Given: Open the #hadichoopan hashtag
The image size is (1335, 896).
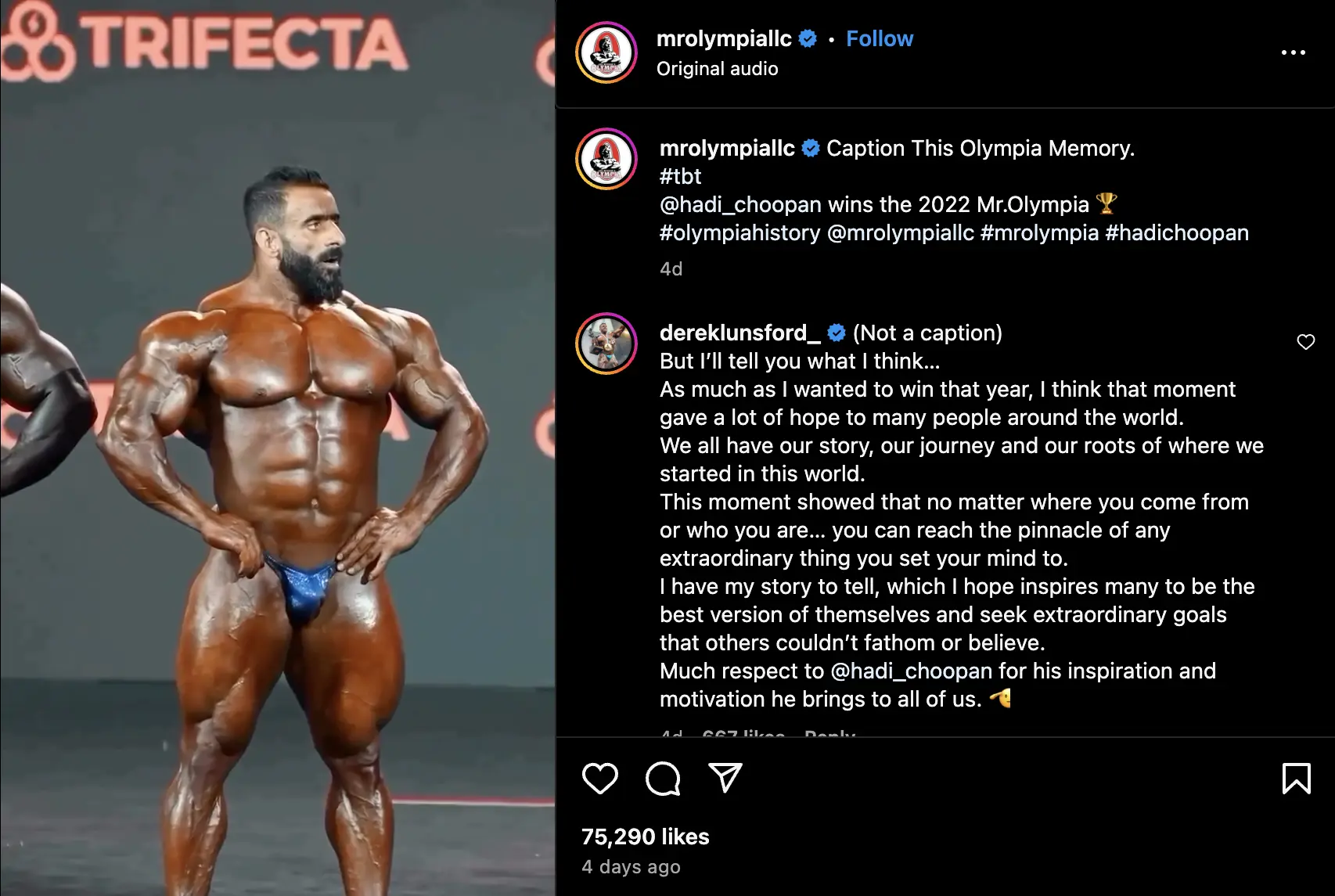Looking at the screenshot, I should [1176, 232].
